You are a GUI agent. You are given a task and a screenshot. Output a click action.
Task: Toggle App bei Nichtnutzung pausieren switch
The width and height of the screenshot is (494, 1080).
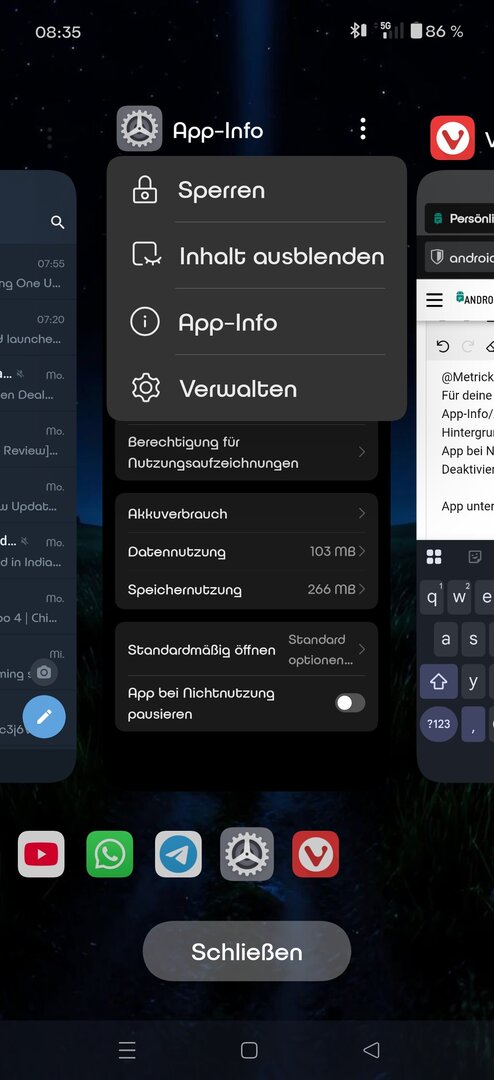(x=350, y=703)
